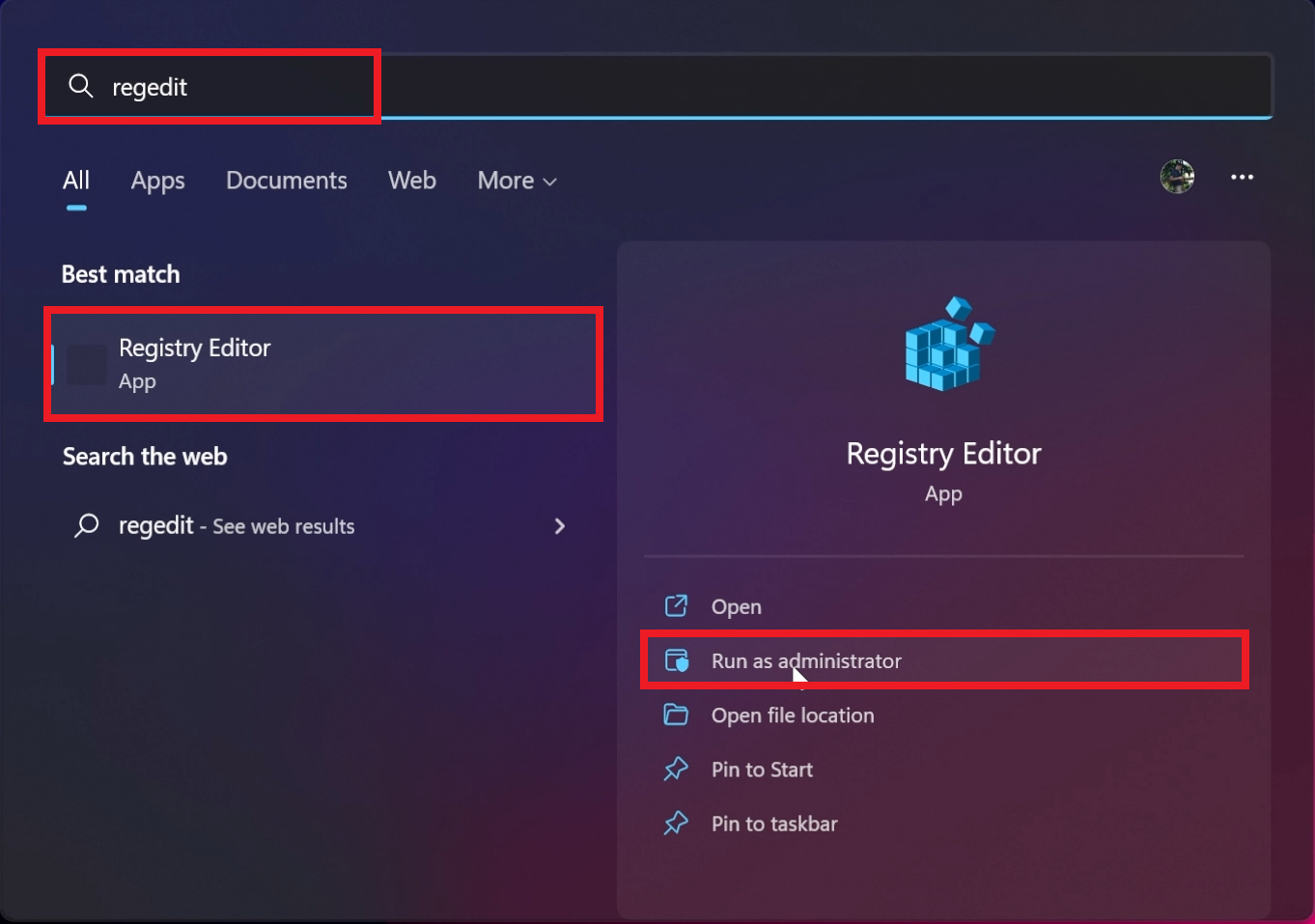Viewport: 1315px width, 924px height.
Task: Click the pin icon beside Pin to taskbar
Action: 677,823
